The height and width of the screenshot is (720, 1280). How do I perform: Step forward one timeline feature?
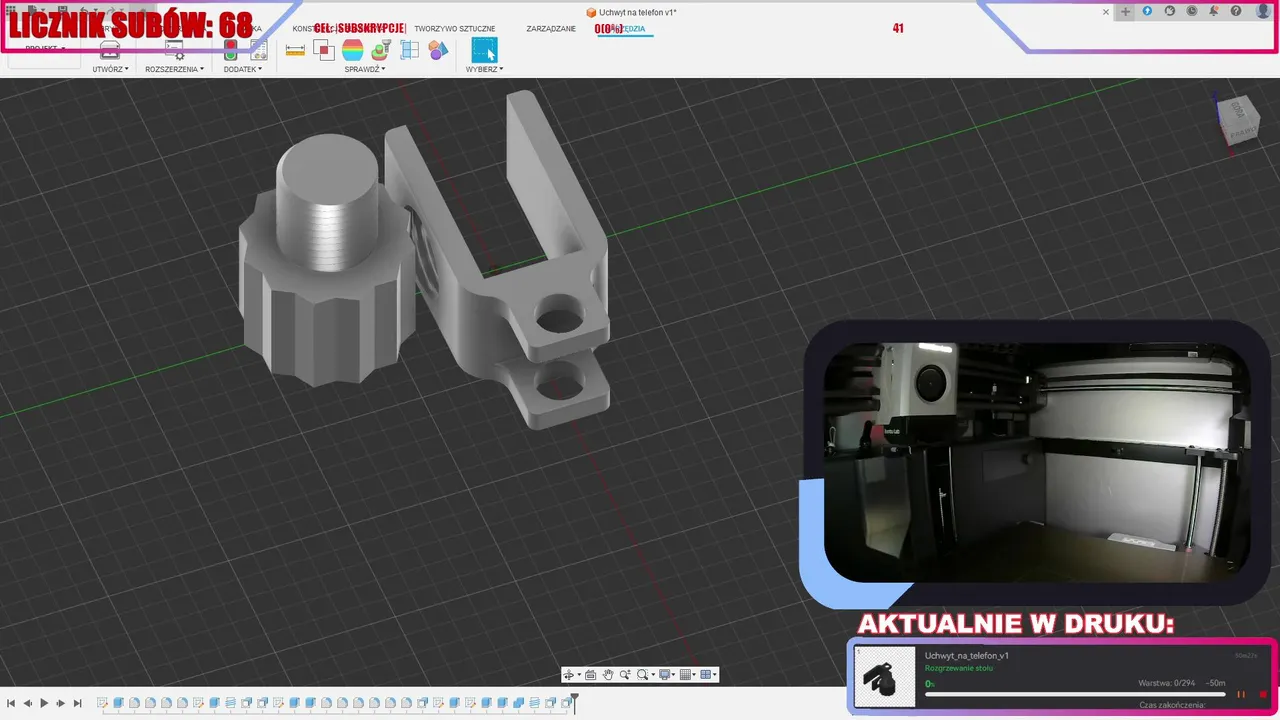(x=61, y=704)
